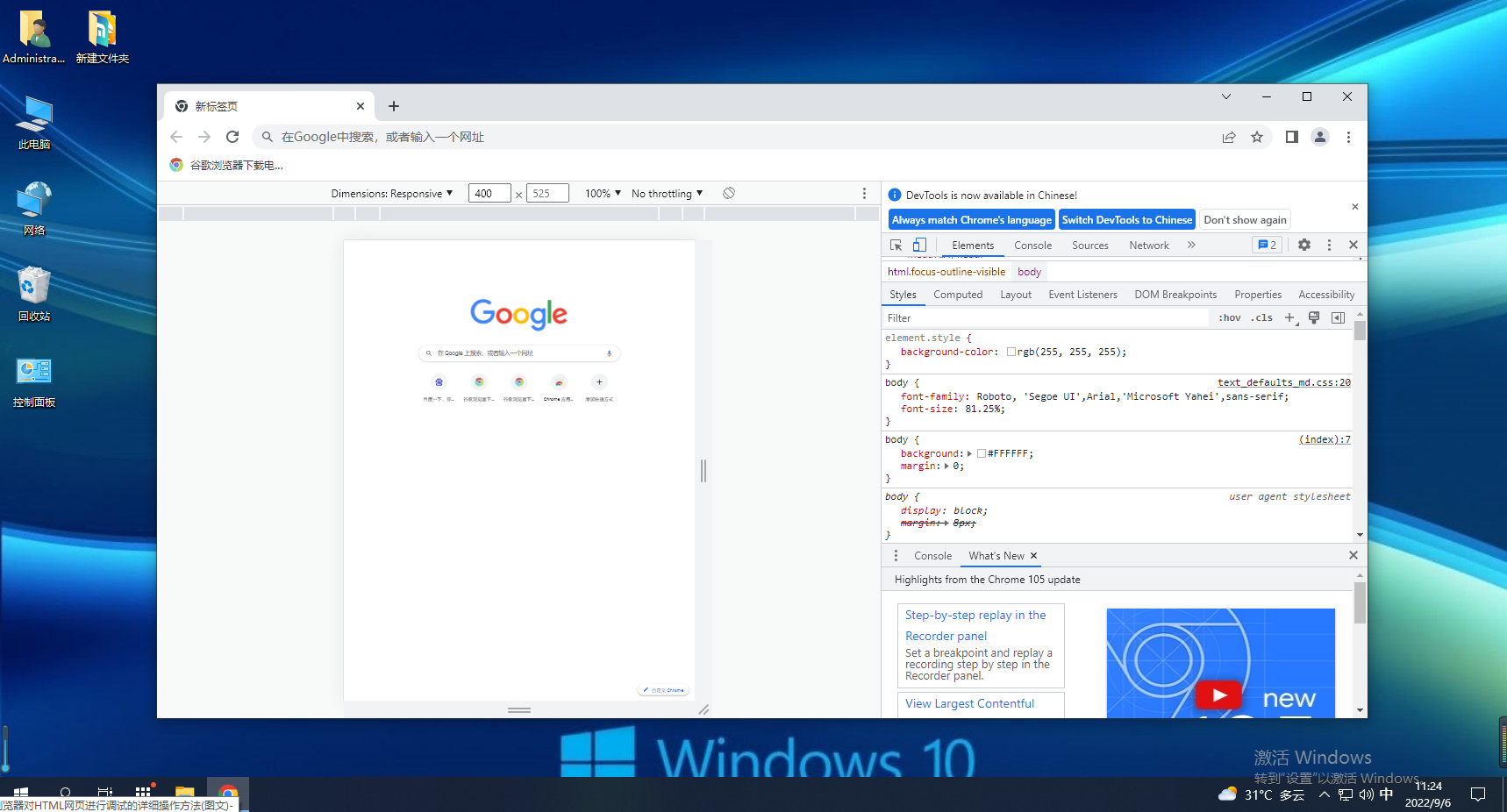Toggle the computed styles sidebar icon
The height and width of the screenshot is (812, 1507).
[x=1338, y=318]
